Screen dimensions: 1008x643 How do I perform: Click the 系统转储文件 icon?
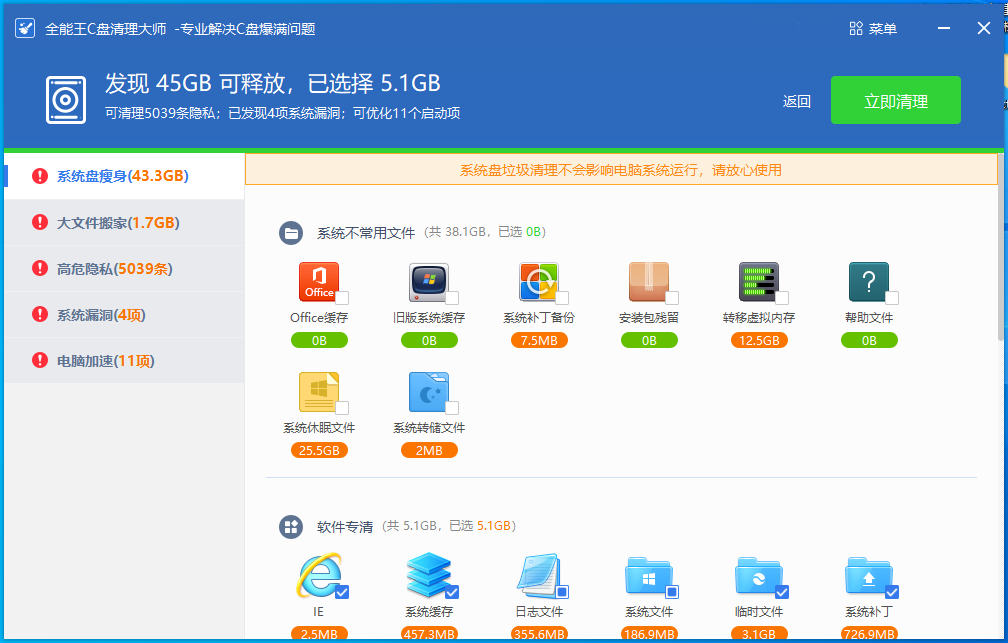(x=430, y=392)
